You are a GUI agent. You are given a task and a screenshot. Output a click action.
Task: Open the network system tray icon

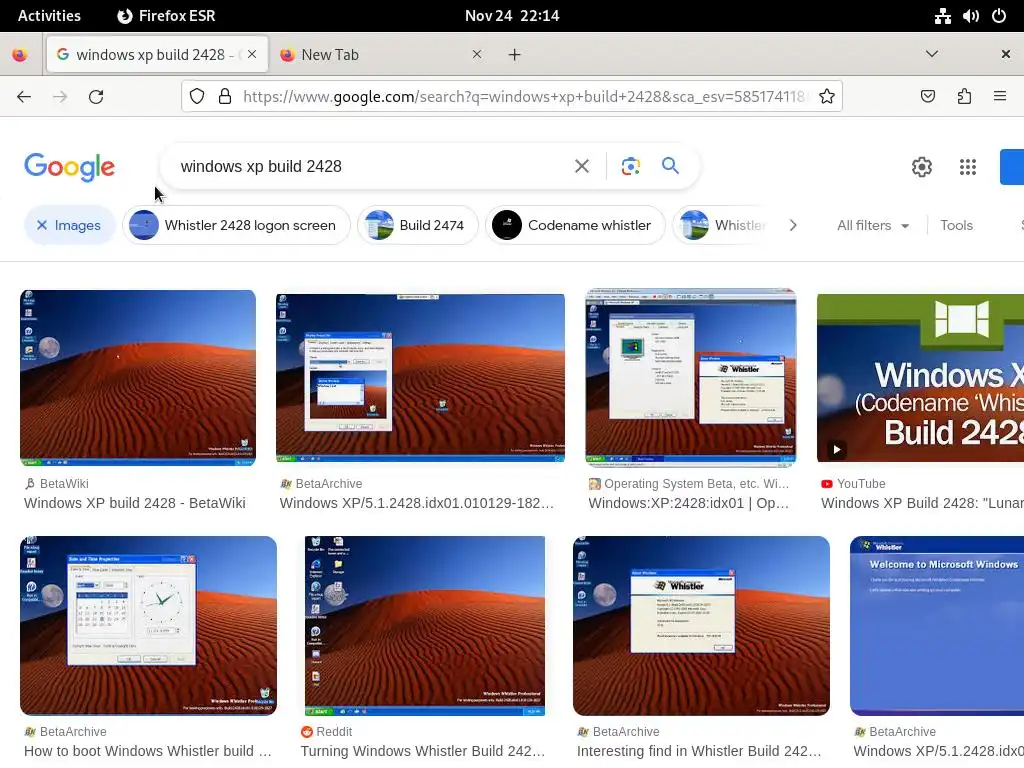click(x=942, y=16)
